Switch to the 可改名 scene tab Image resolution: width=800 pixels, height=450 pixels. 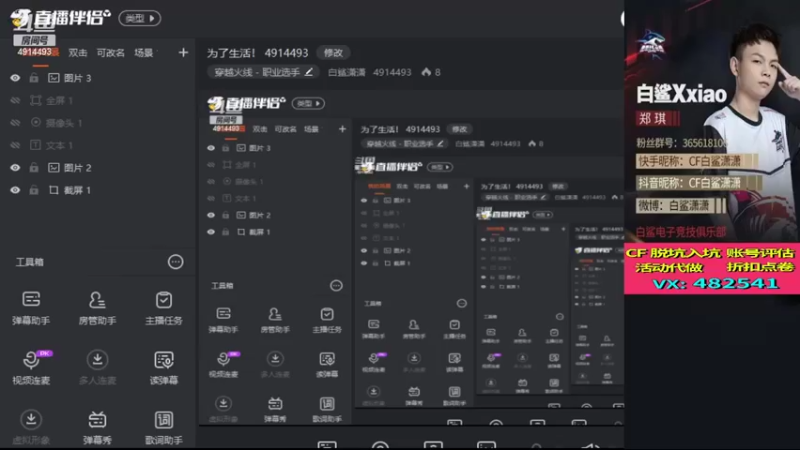[111, 53]
